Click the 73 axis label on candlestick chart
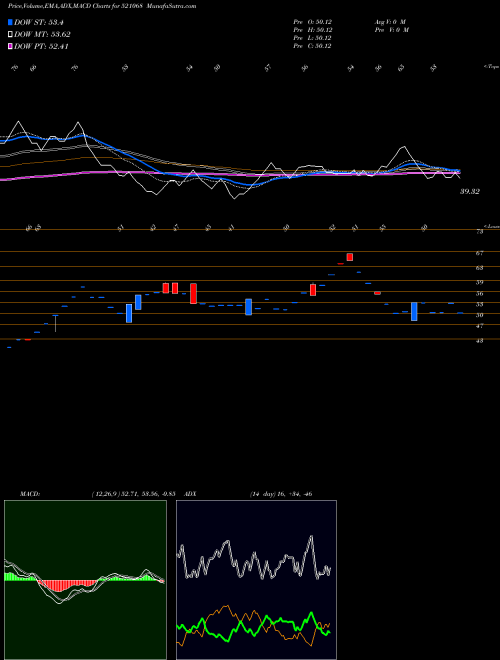 [480, 232]
